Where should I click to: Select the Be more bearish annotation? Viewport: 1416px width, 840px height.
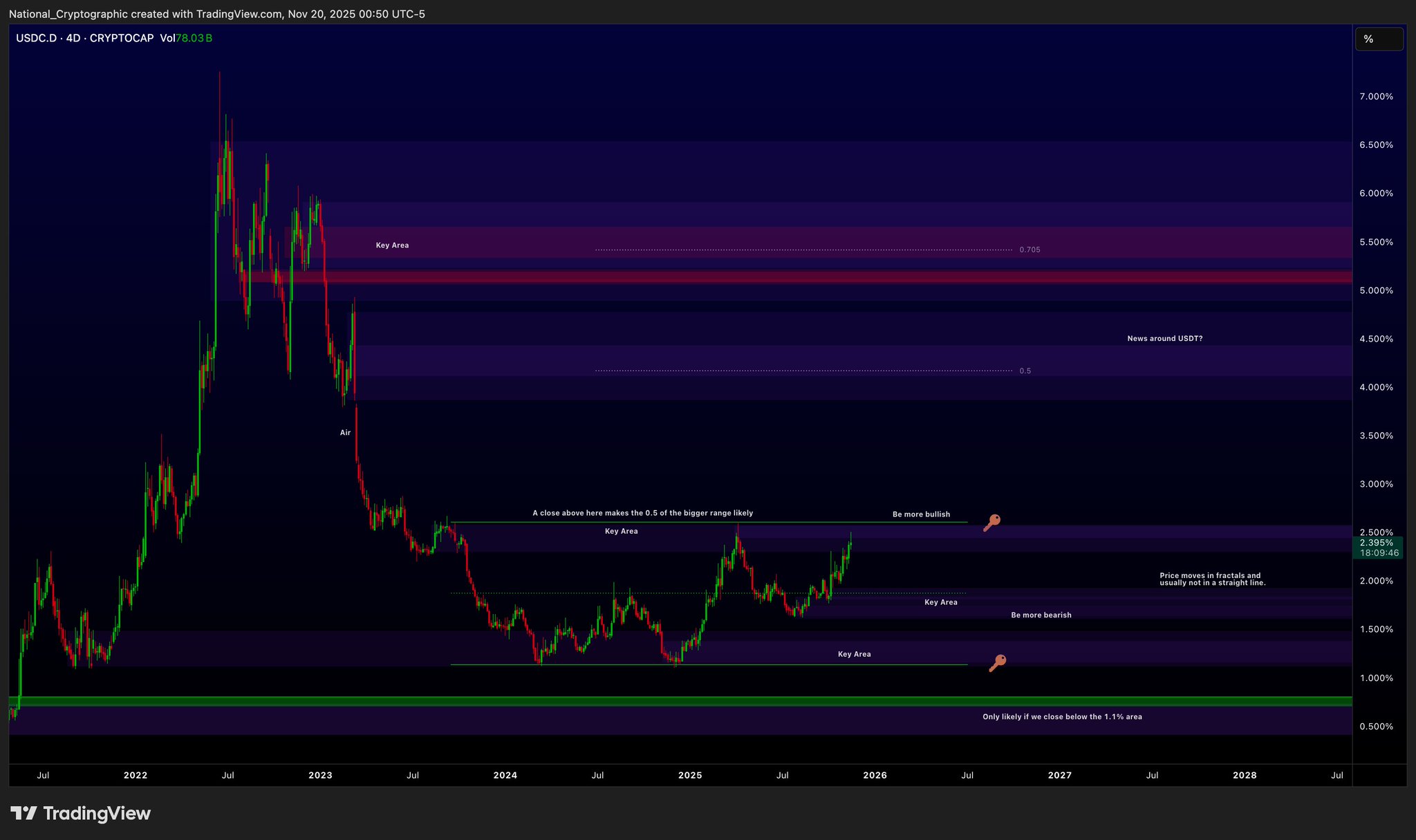click(1041, 615)
